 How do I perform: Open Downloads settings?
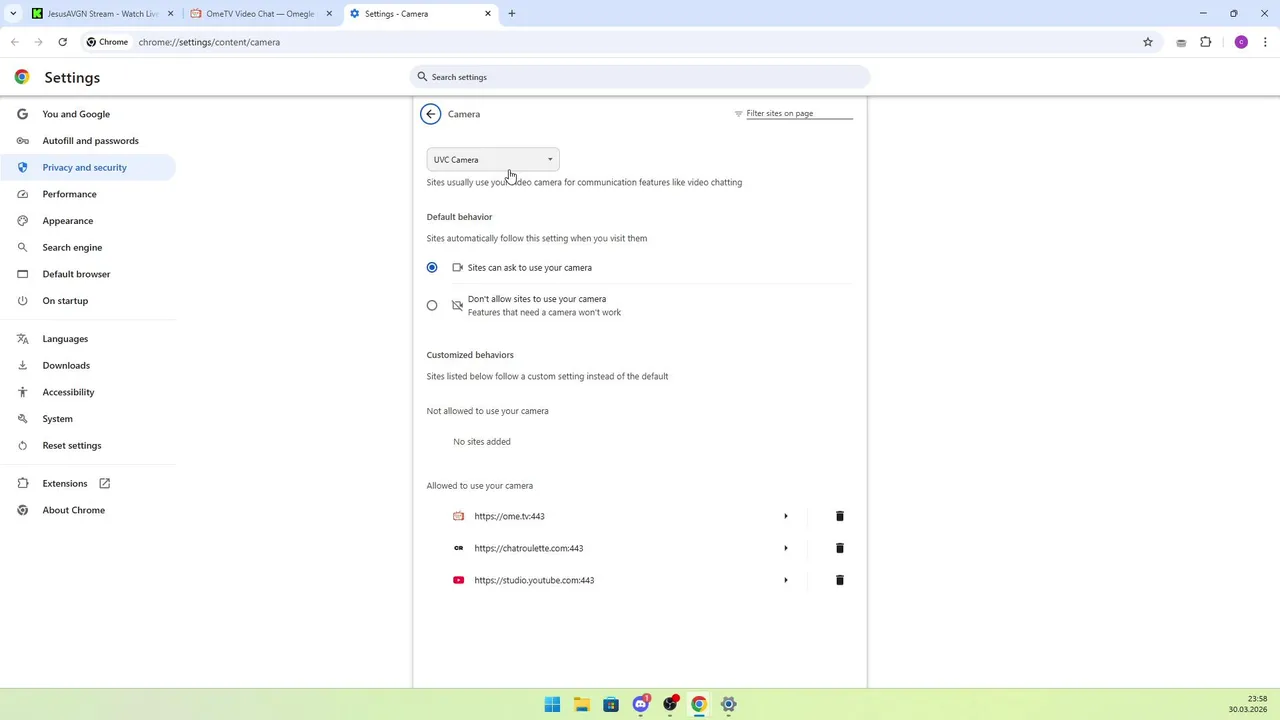click(66, 365)
